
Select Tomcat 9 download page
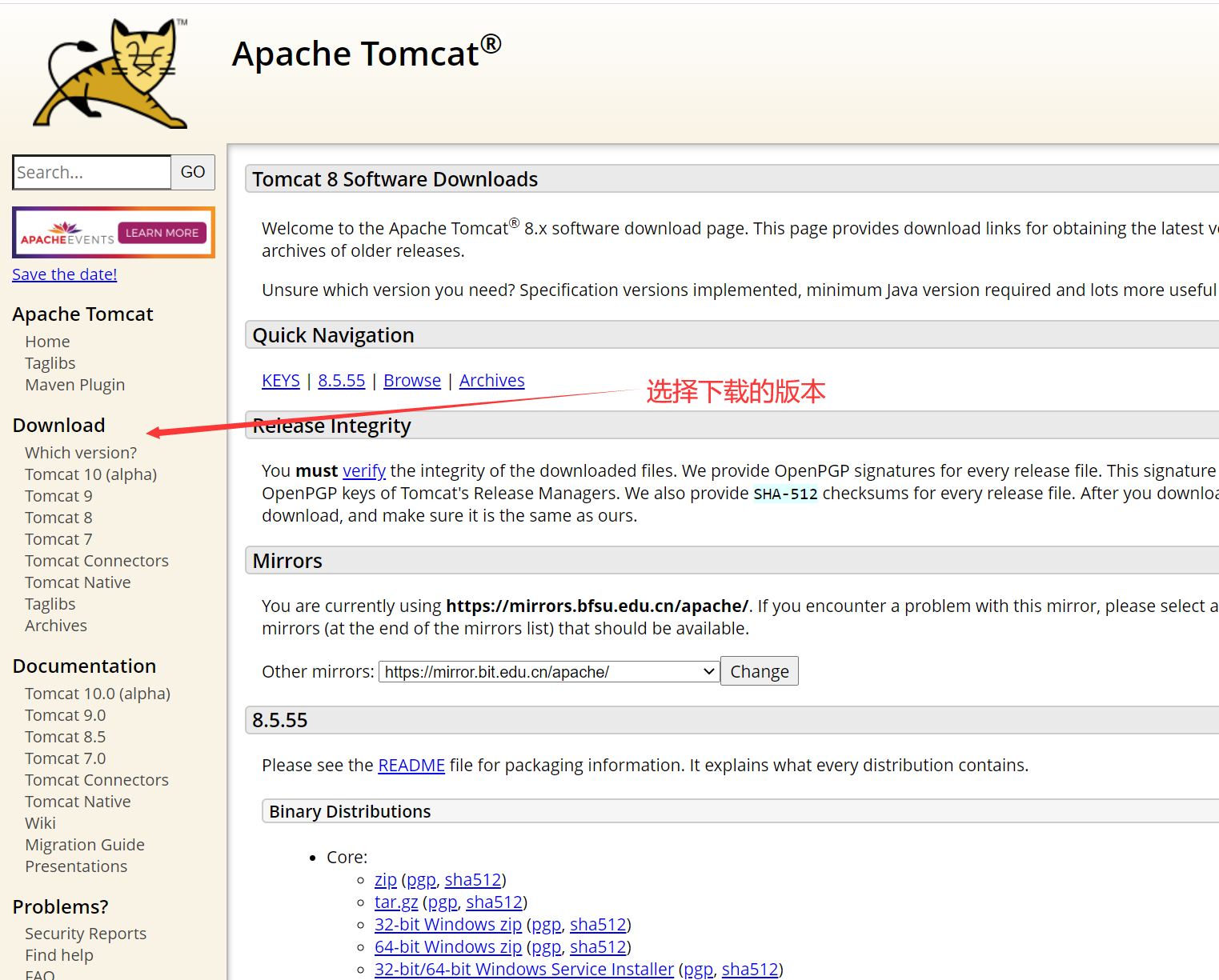pyautogui.click(x=58, y=496)
